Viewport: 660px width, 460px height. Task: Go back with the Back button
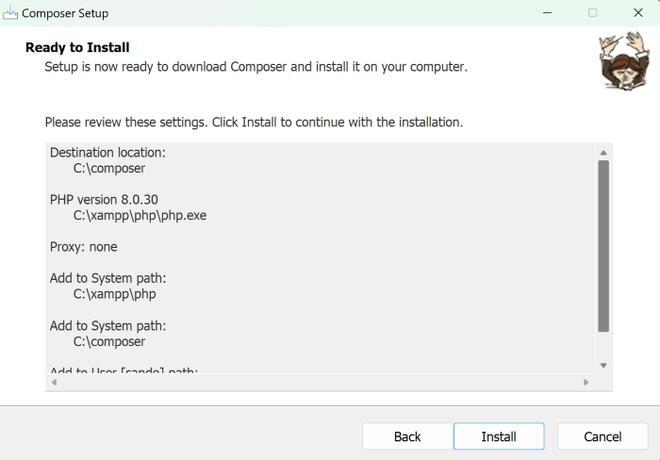click(407, 436)
